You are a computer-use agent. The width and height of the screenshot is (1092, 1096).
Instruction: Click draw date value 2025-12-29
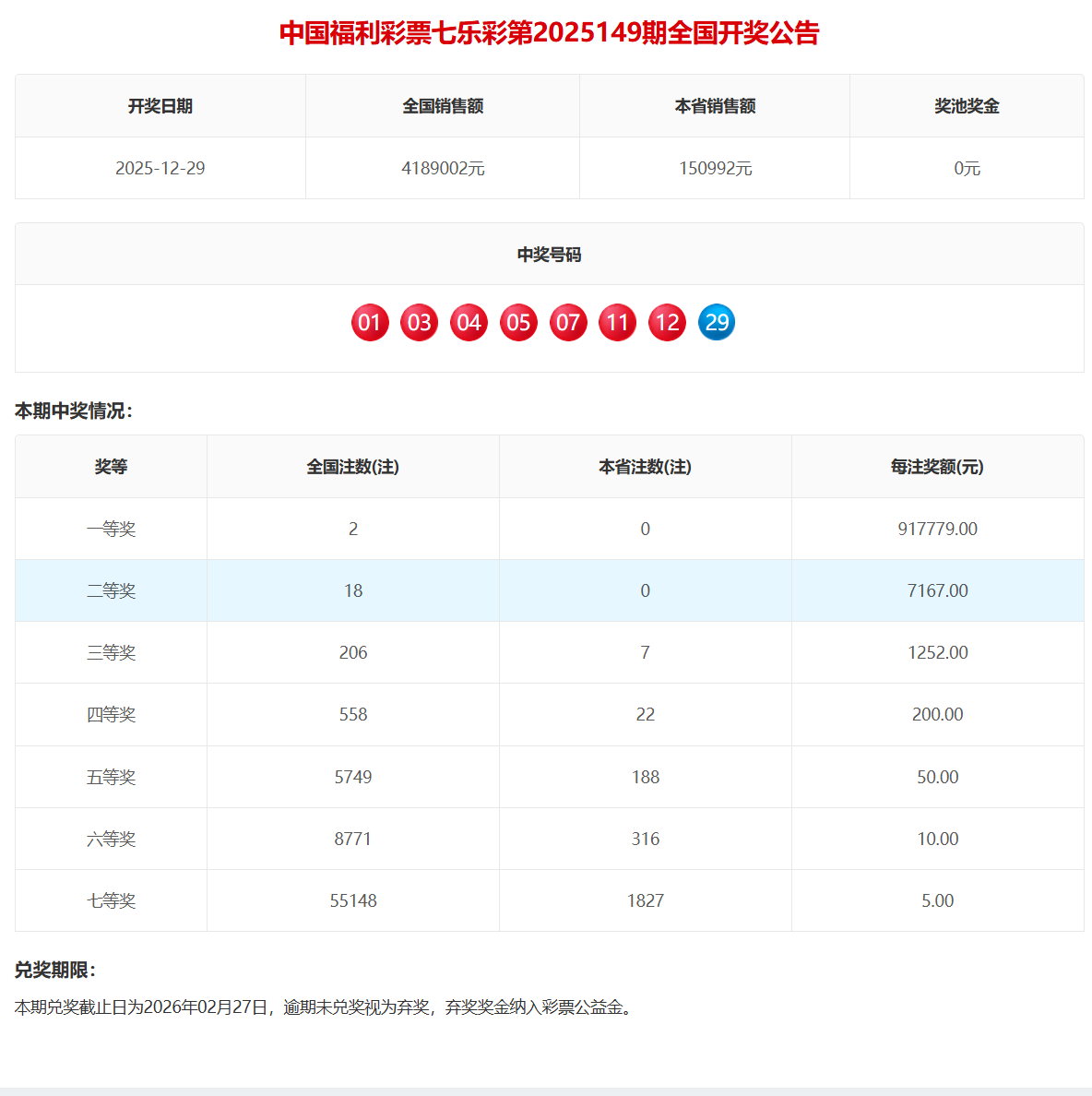tap(160, 169)
